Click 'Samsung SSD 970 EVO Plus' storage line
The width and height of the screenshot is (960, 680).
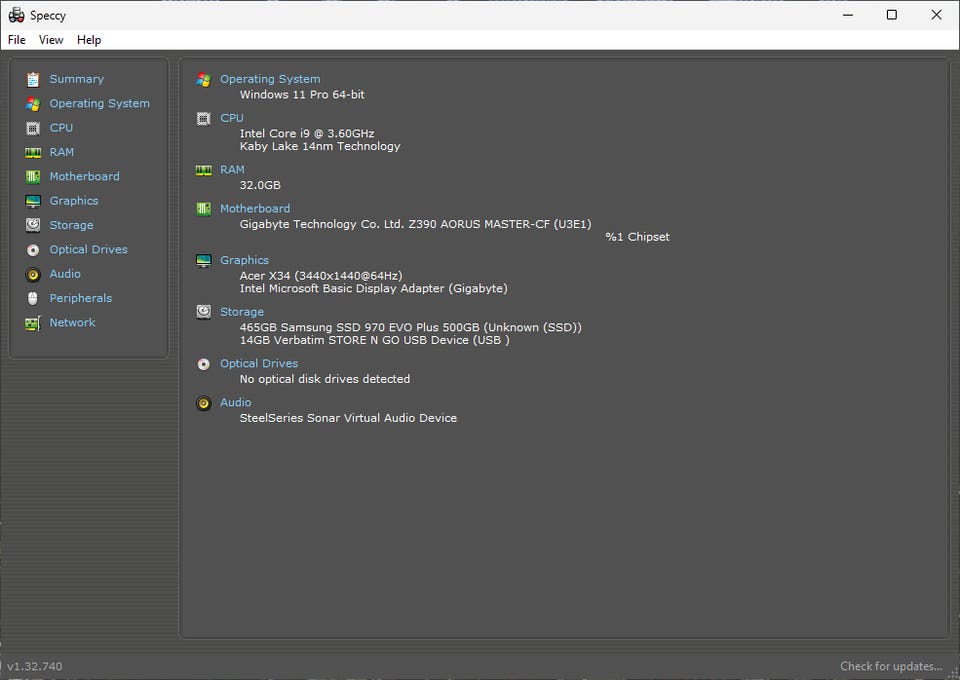click(x=410, y=327)
